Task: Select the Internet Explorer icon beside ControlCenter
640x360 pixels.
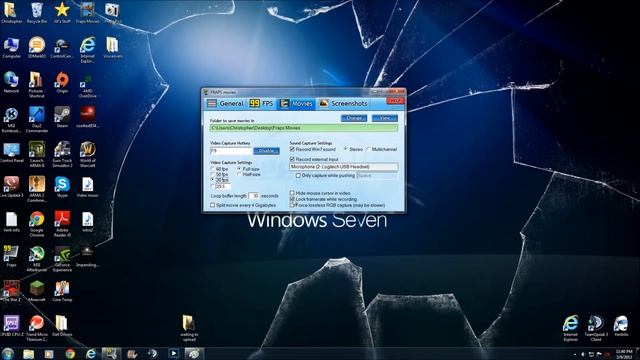Action: 87,49
